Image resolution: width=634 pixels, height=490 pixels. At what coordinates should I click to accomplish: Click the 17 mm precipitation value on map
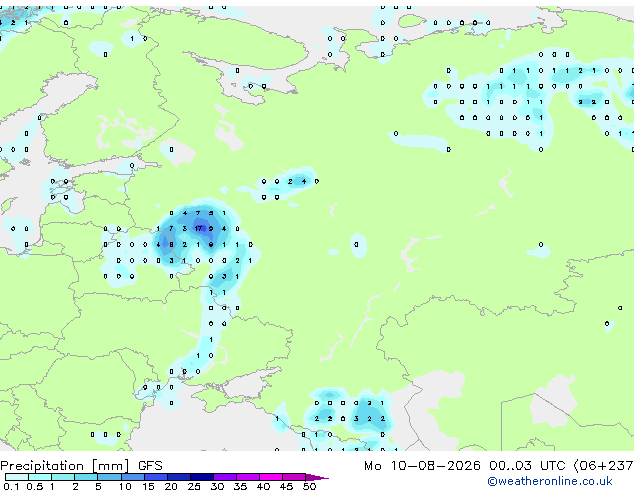198,229
